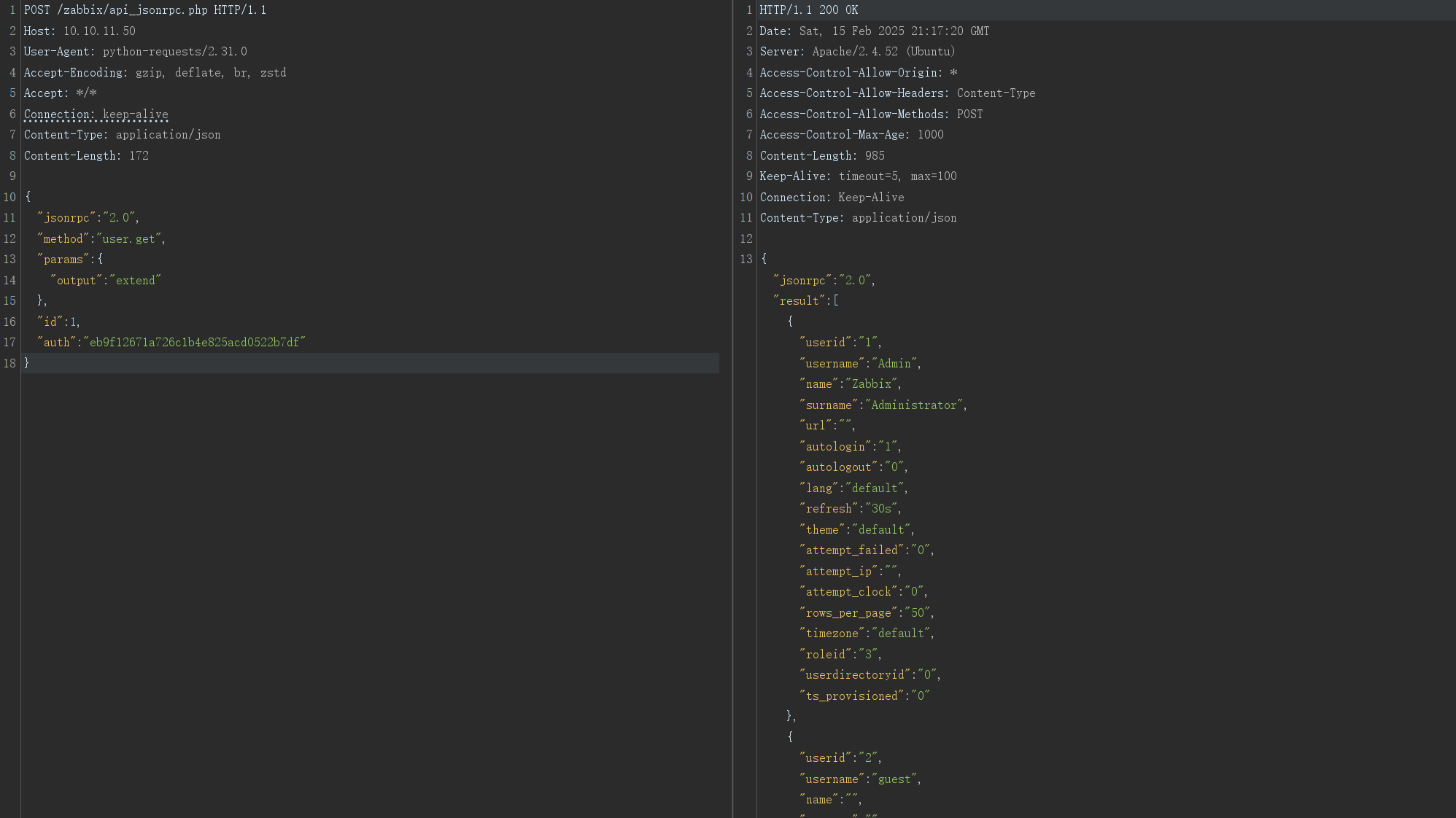Click the Server: Apache/2.4.52 header
The width and height of the screenshot is (1456, 818).
(858, 52)
